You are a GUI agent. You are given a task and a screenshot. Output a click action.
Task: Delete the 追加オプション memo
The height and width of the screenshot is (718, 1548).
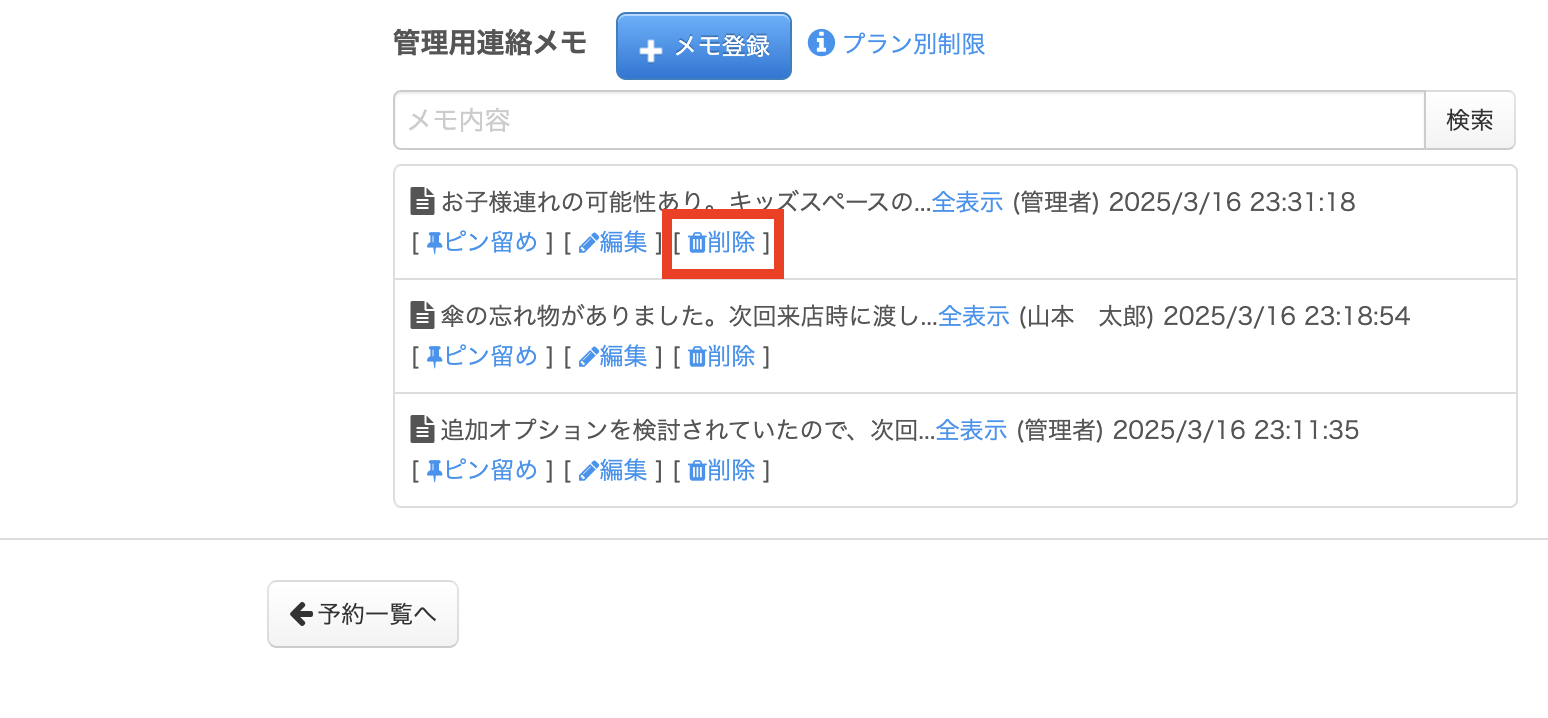[722, 470]
